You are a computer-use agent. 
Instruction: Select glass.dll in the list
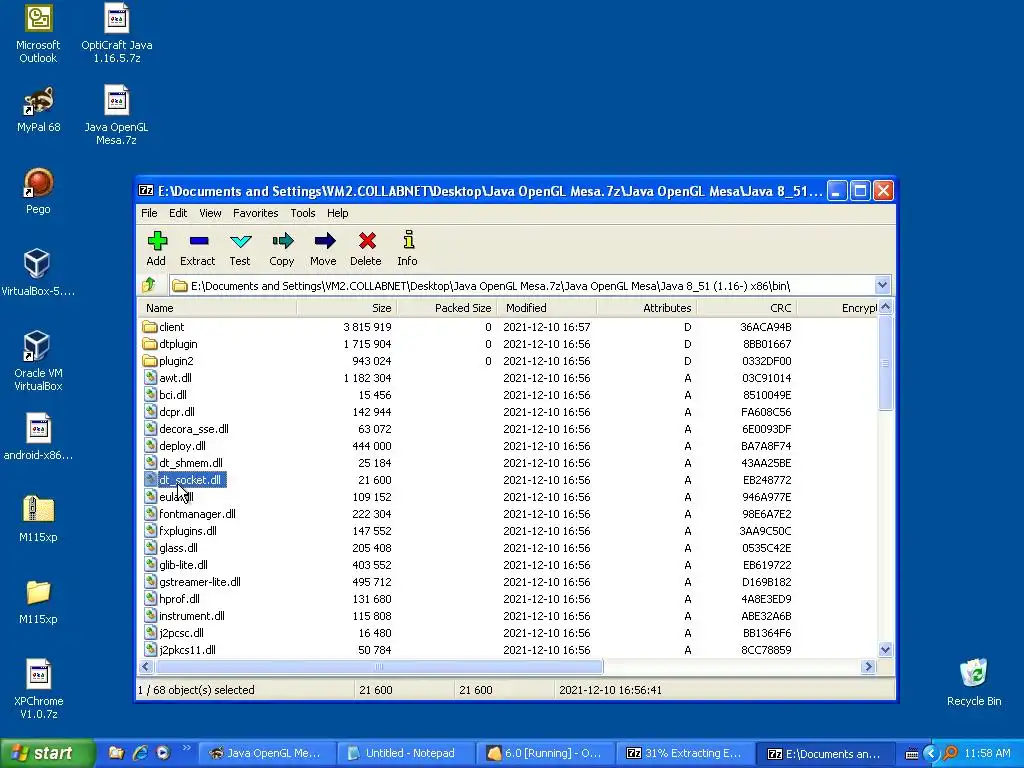pos(509,548)
